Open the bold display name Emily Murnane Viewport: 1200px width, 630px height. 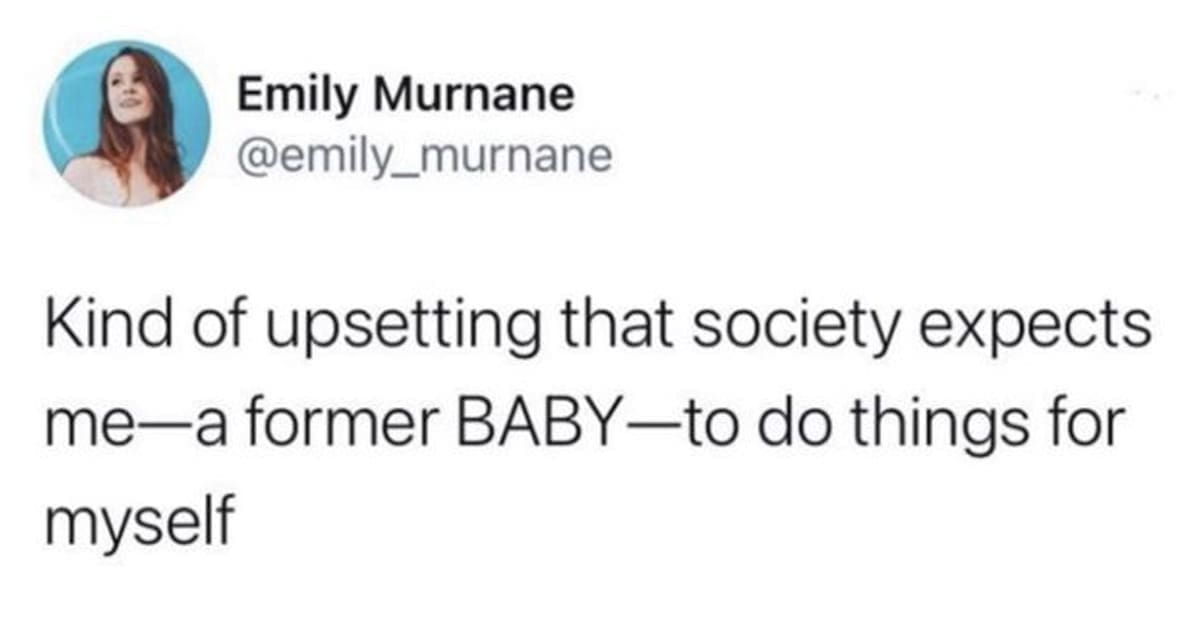(405, 96)
